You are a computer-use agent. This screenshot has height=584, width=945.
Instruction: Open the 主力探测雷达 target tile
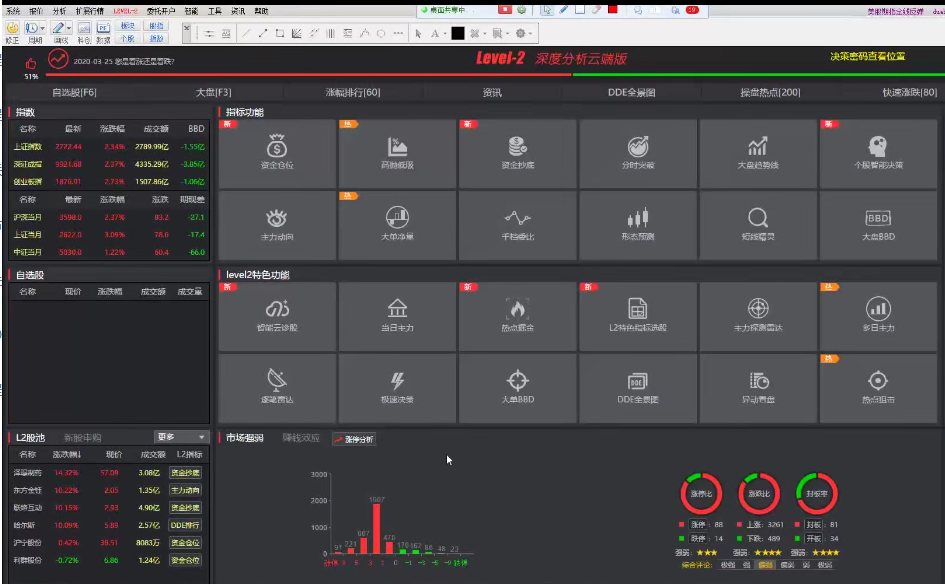pos(758,316)
